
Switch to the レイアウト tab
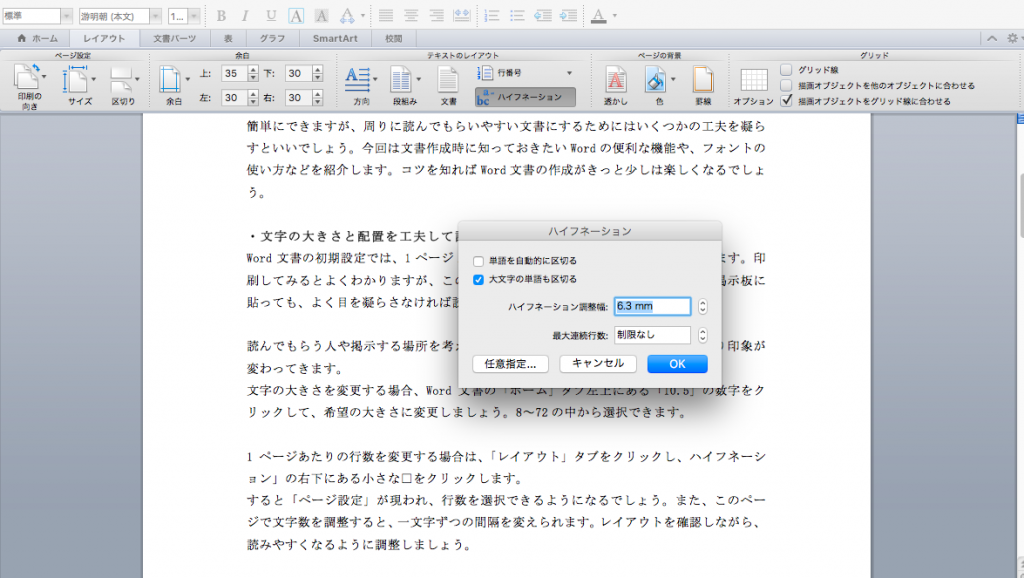coord(104,39)
